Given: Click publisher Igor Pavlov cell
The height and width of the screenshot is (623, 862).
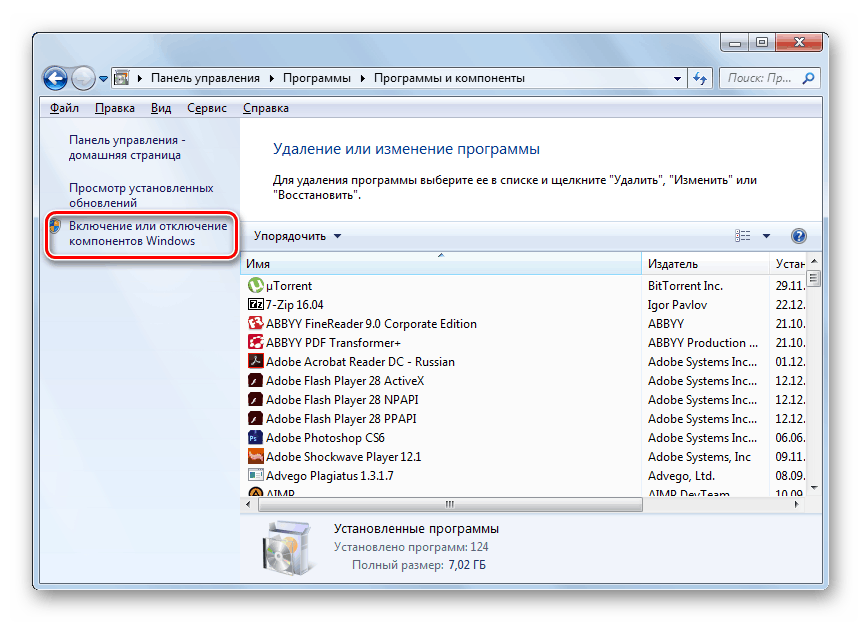Looking at the screenshot, I should pyautogui.click(x=677, y=305).
